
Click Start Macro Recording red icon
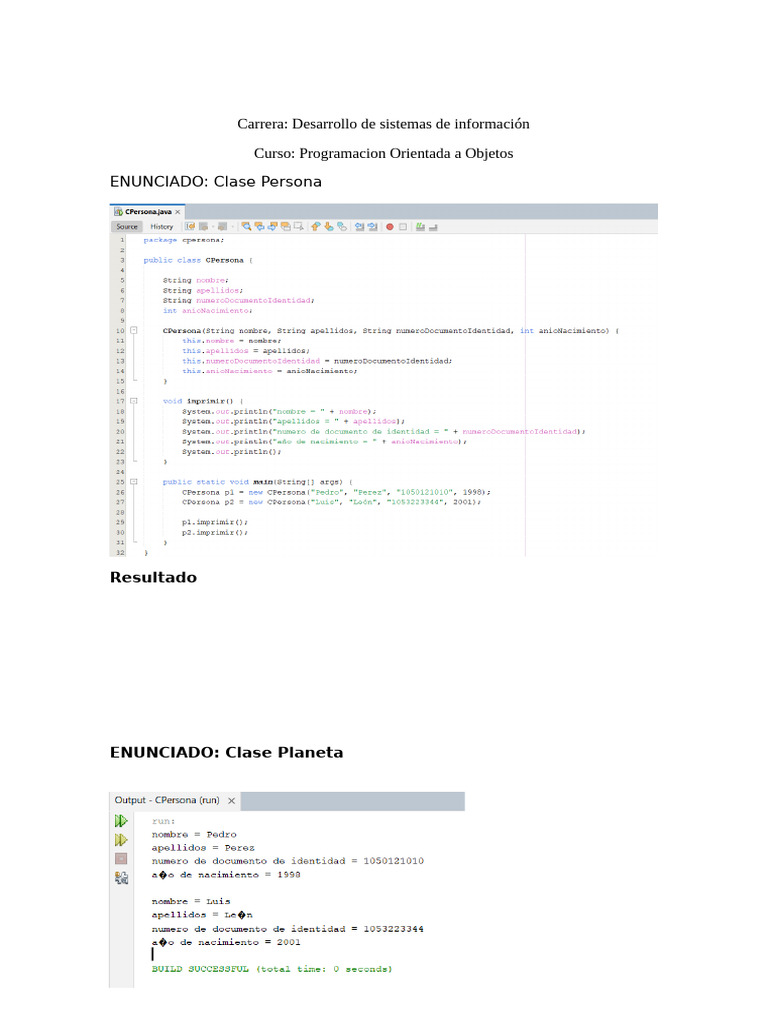coord(390,227)
